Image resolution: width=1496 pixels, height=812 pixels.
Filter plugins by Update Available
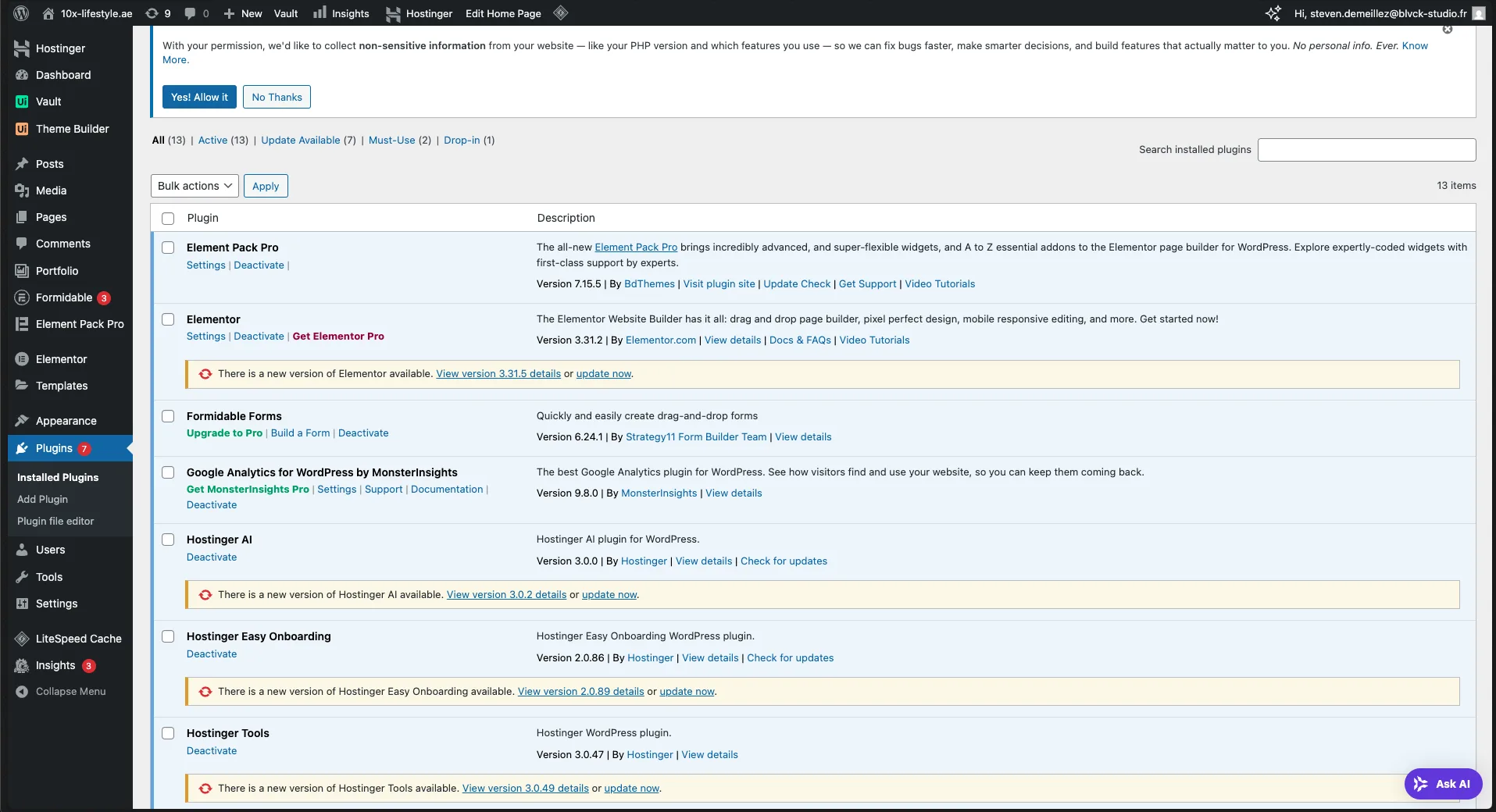click(x=300, y=141)
